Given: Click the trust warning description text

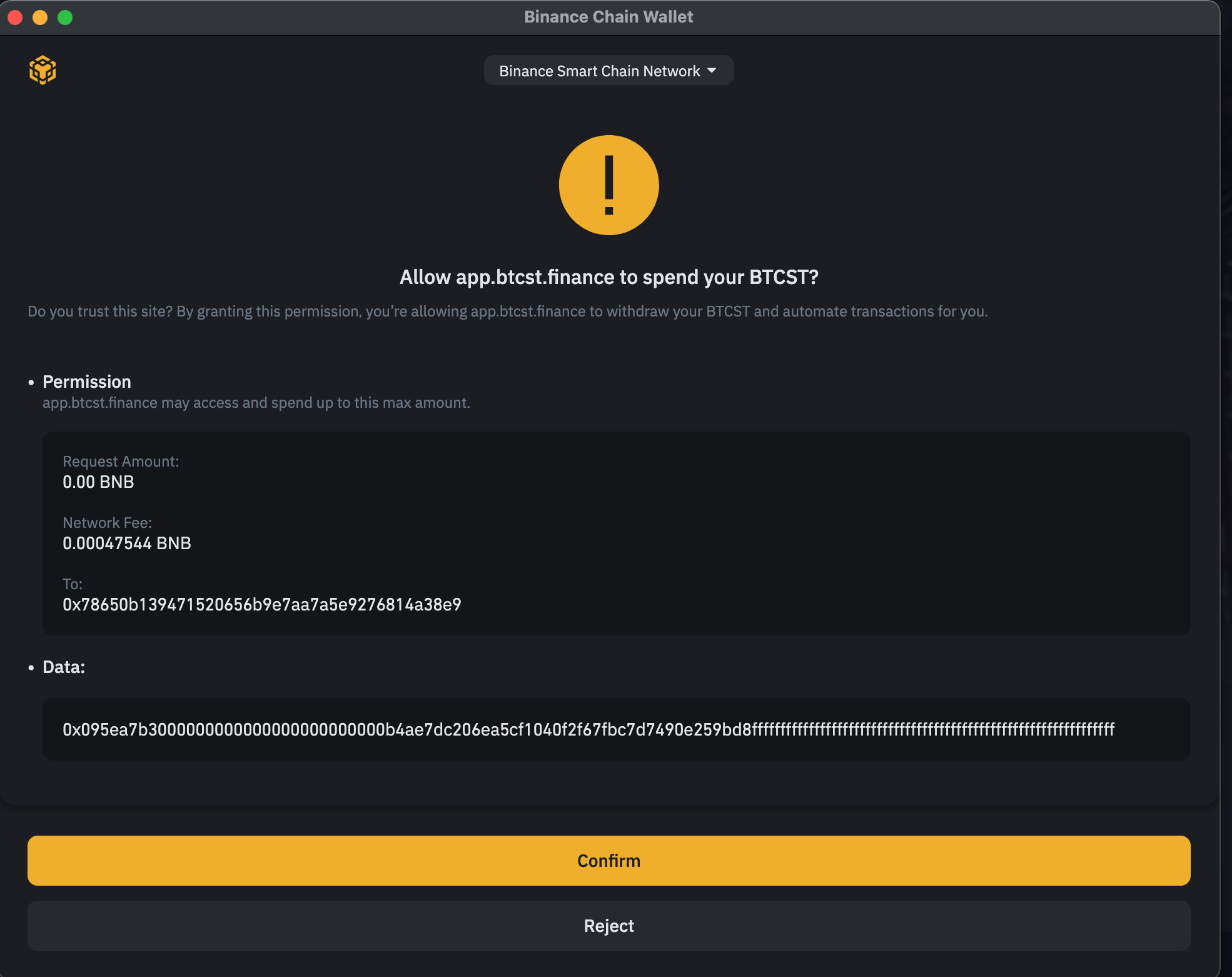Looking at the screenshot, I should click(x=508, y=311).
